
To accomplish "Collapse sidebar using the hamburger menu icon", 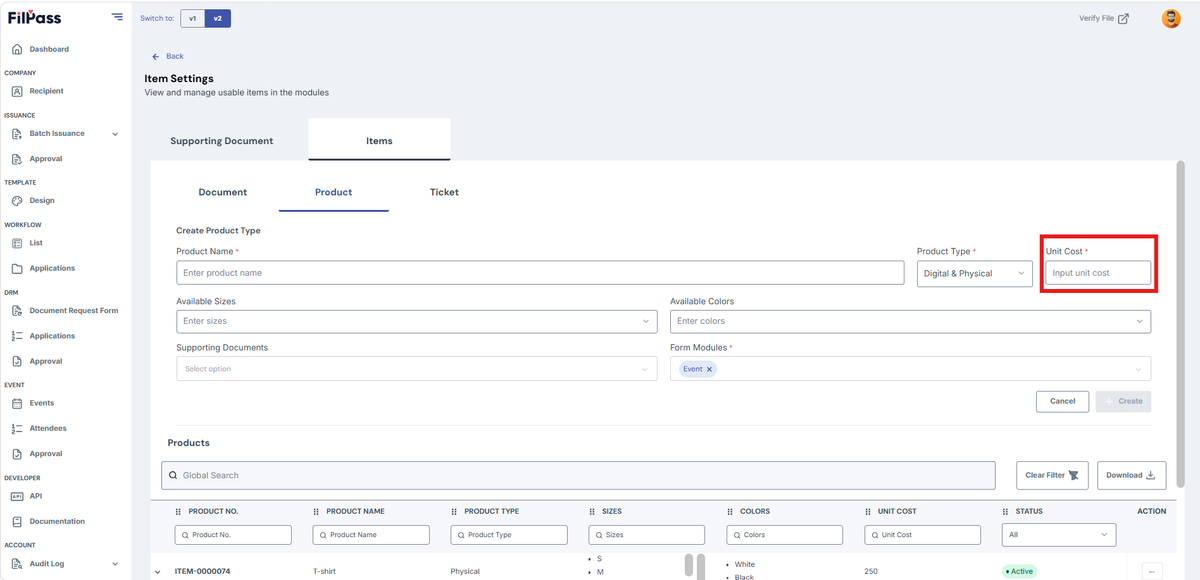I will pyautogui.click(x=118, y=17).
